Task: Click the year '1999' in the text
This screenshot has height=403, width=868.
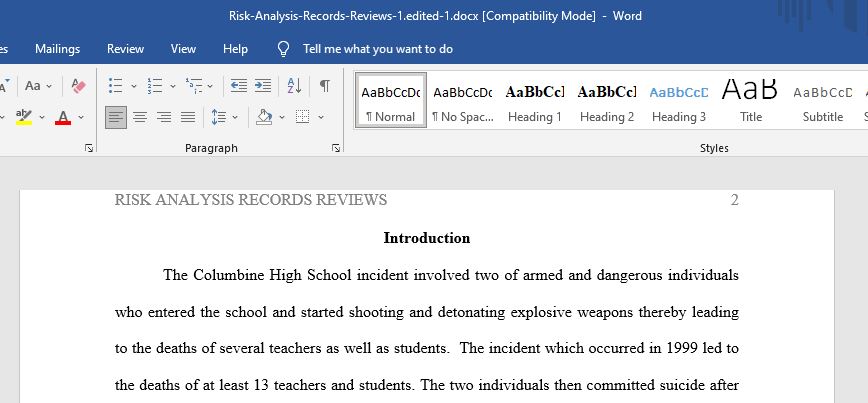Action: point(683,348)
